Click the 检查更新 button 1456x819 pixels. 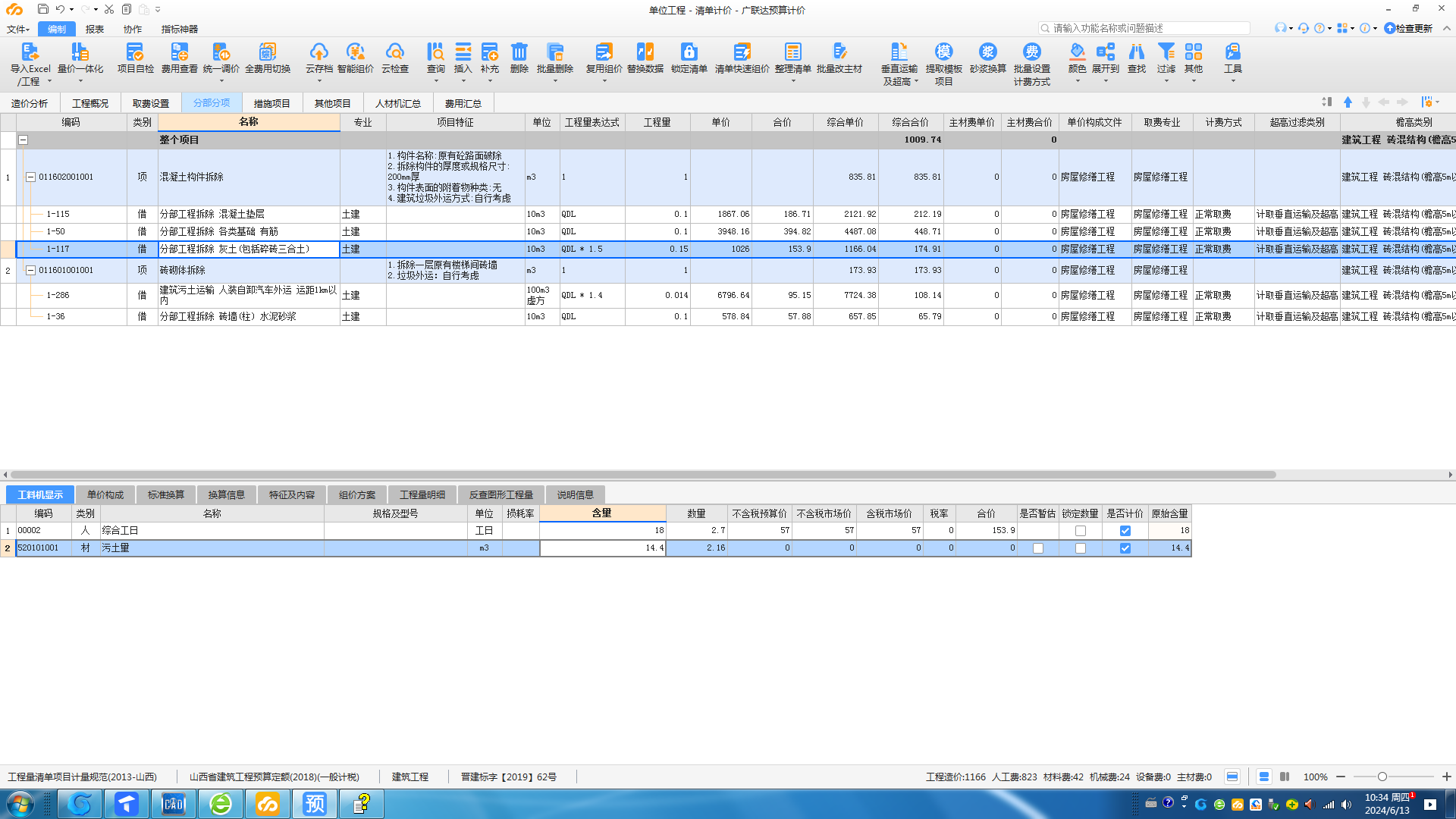tap(1408, 28)
